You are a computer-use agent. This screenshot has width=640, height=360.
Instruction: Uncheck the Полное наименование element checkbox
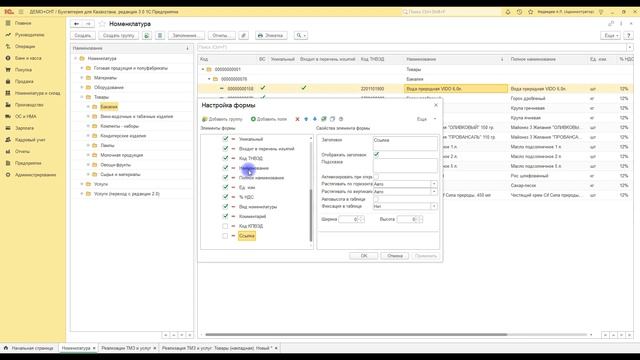(225, 178)
